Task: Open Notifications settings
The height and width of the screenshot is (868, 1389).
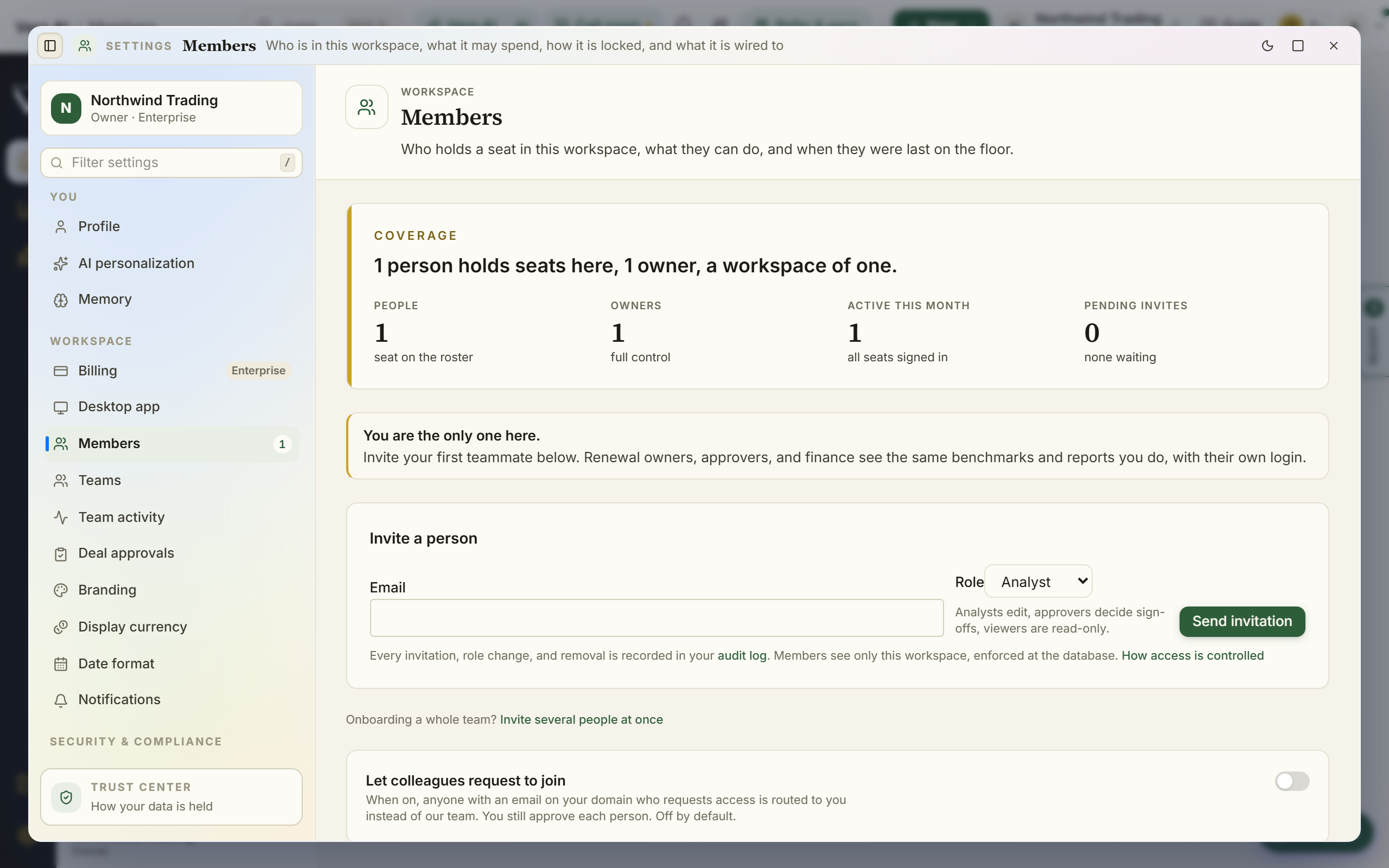Action: pyautogui.click(x=172, y=700)
